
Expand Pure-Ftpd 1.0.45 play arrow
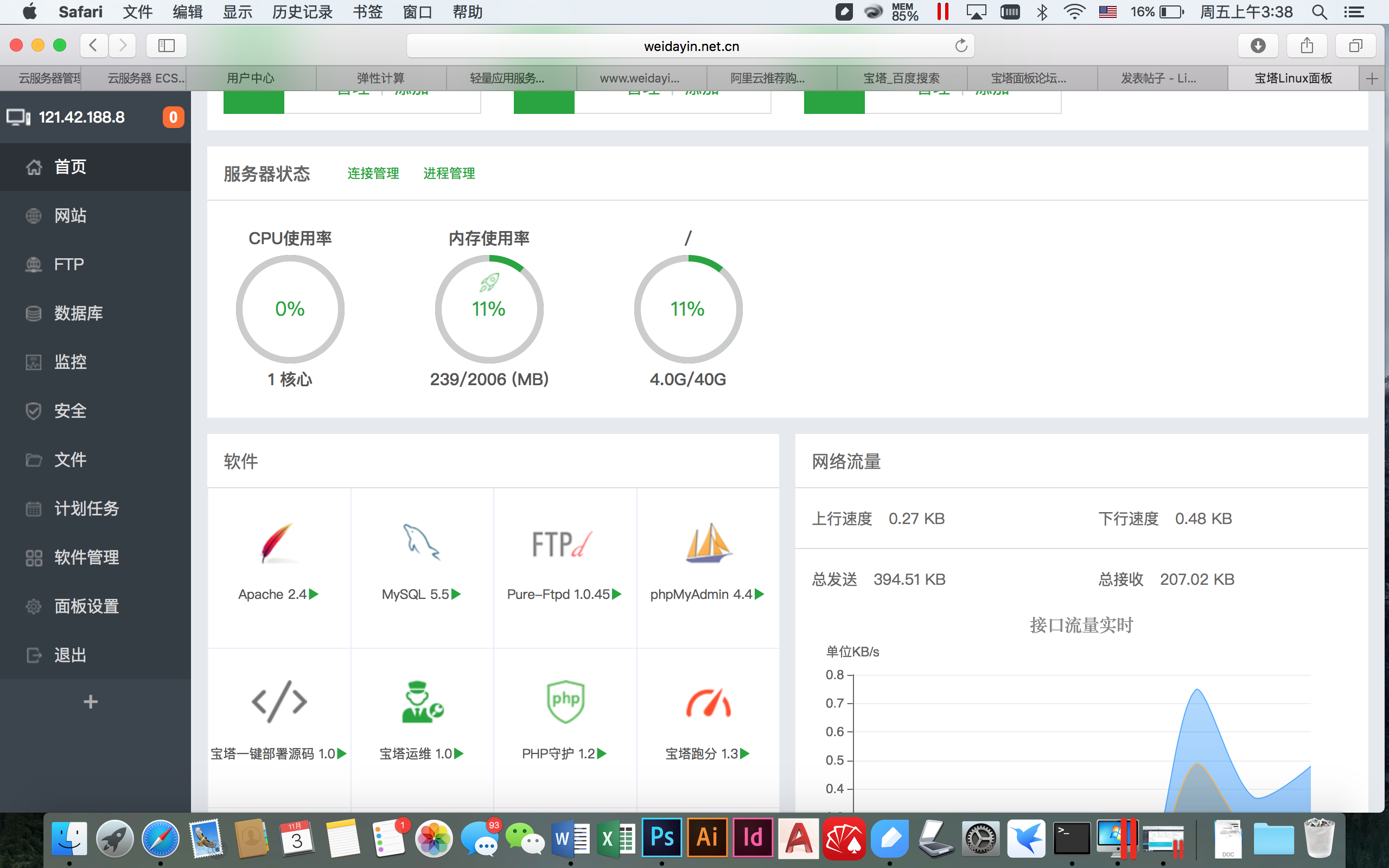pos(617,594)
